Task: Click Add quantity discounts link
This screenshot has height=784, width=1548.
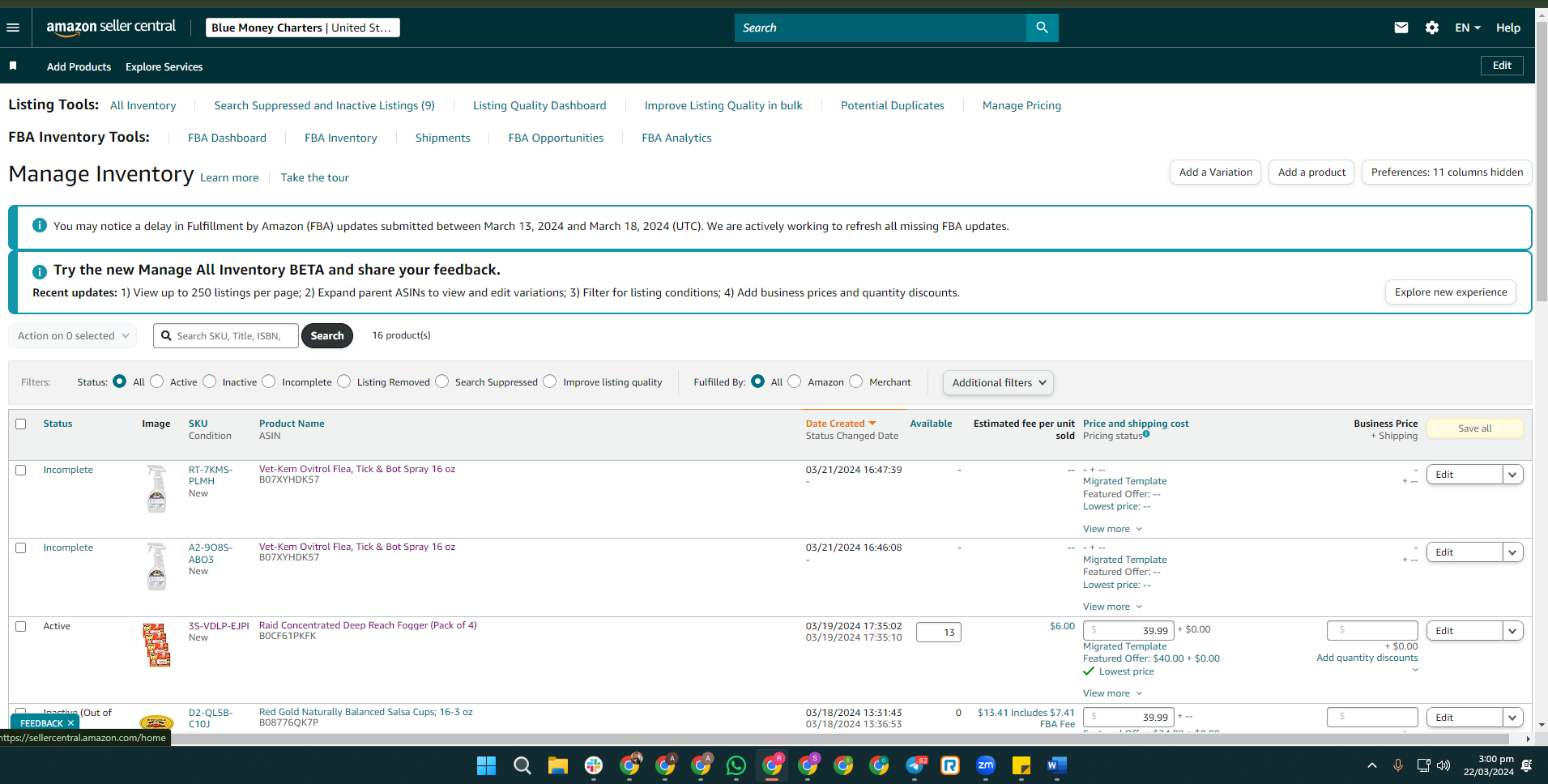Action: point(1367,658)
